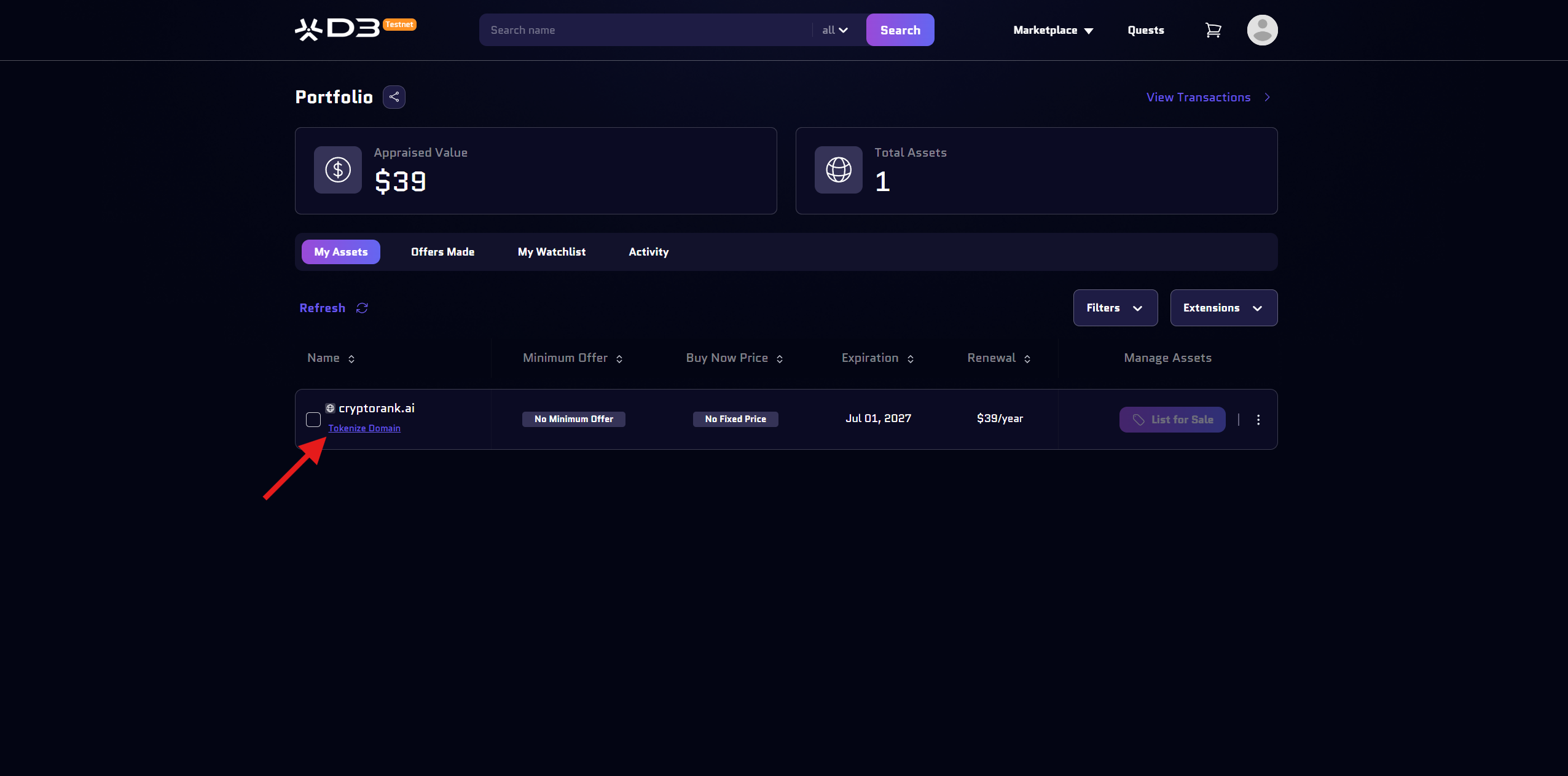1568x776 pixels.
Task: Switch to the Offers Made tab
Action: tap(442, 252)
